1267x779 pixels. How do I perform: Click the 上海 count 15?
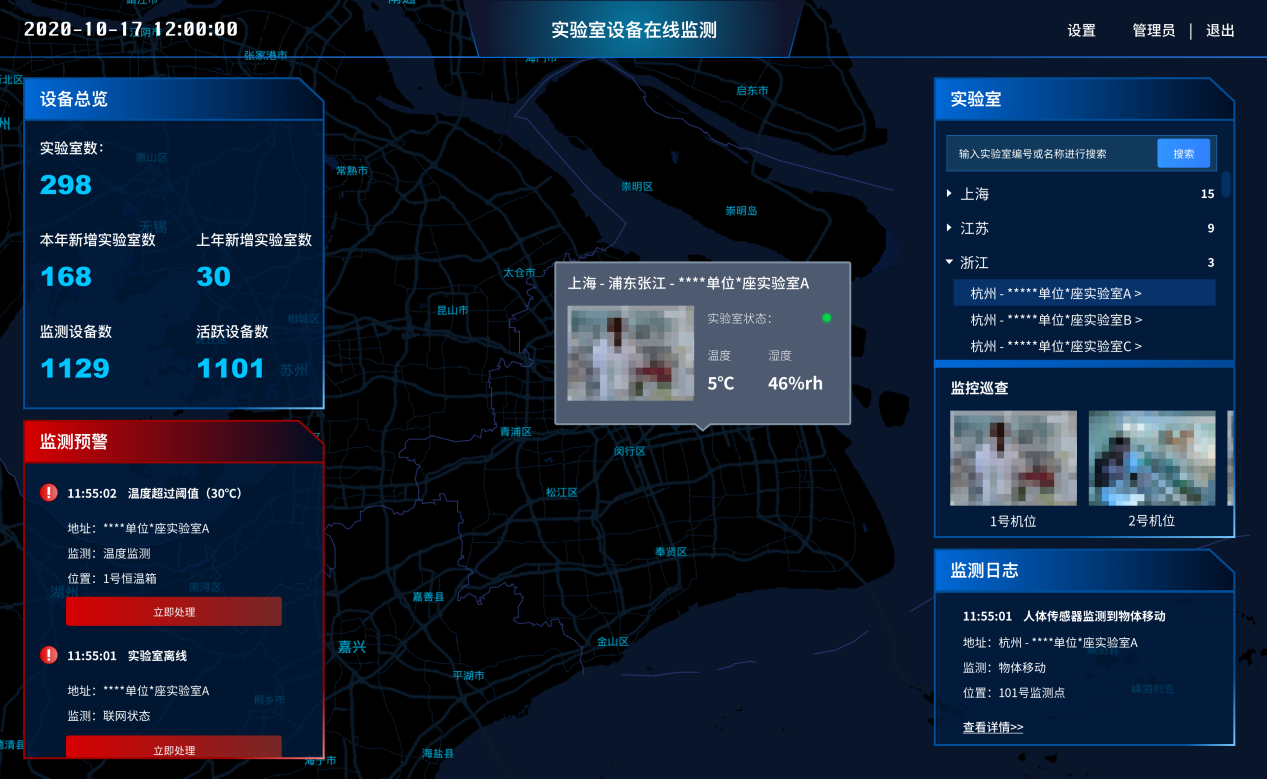[x=1207, y=194]
